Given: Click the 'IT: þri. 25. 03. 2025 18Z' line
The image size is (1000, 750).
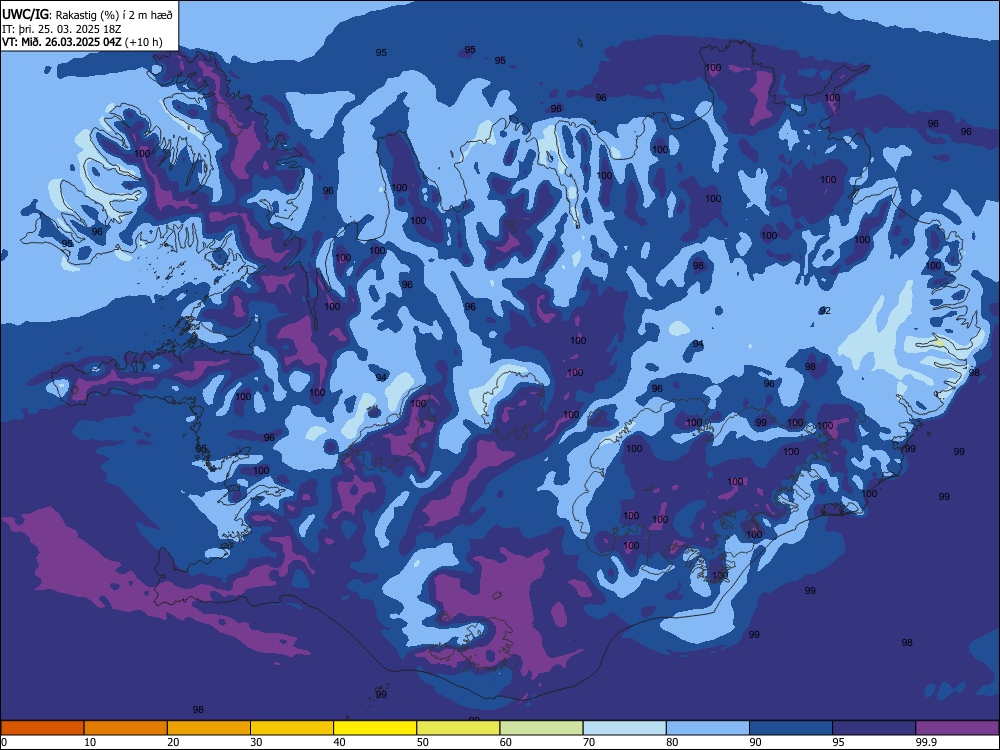Looking at the screenshot, I should pyautogui.click(x=62, y=29).
